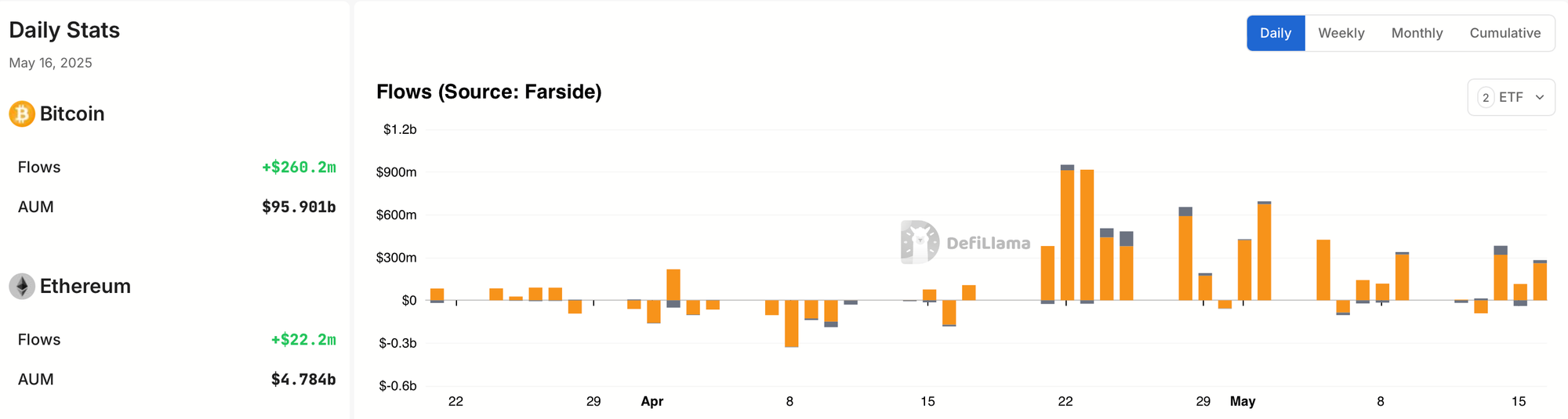
Task: Expand the ETF selection combo box
Action: [1511, 97]
